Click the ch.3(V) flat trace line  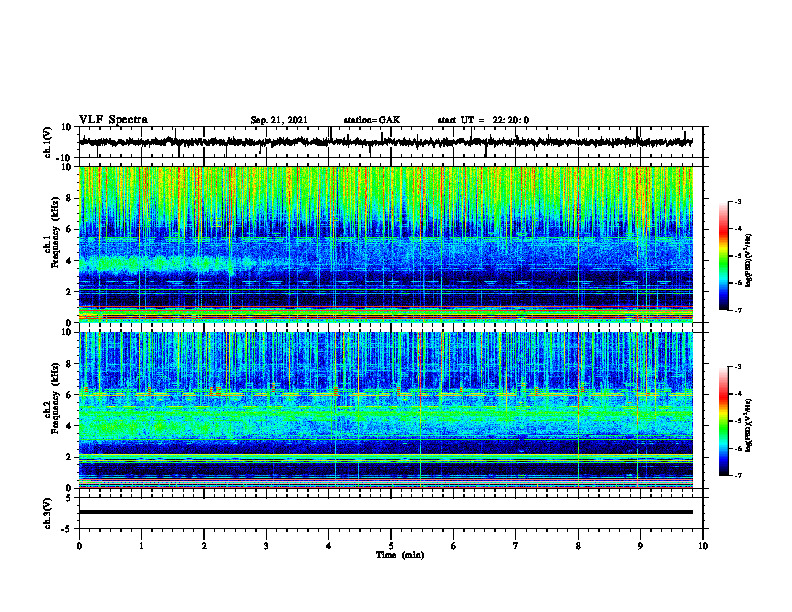[386, 512]
